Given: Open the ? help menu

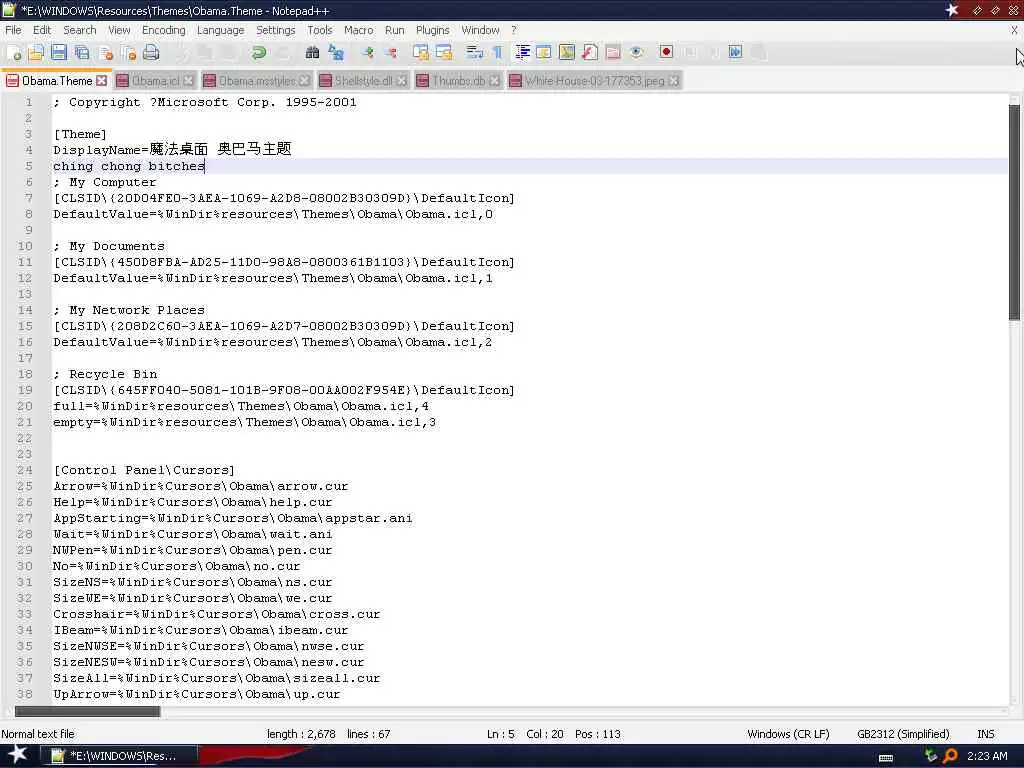Looking at the screenshot, I should click(514, 30).
